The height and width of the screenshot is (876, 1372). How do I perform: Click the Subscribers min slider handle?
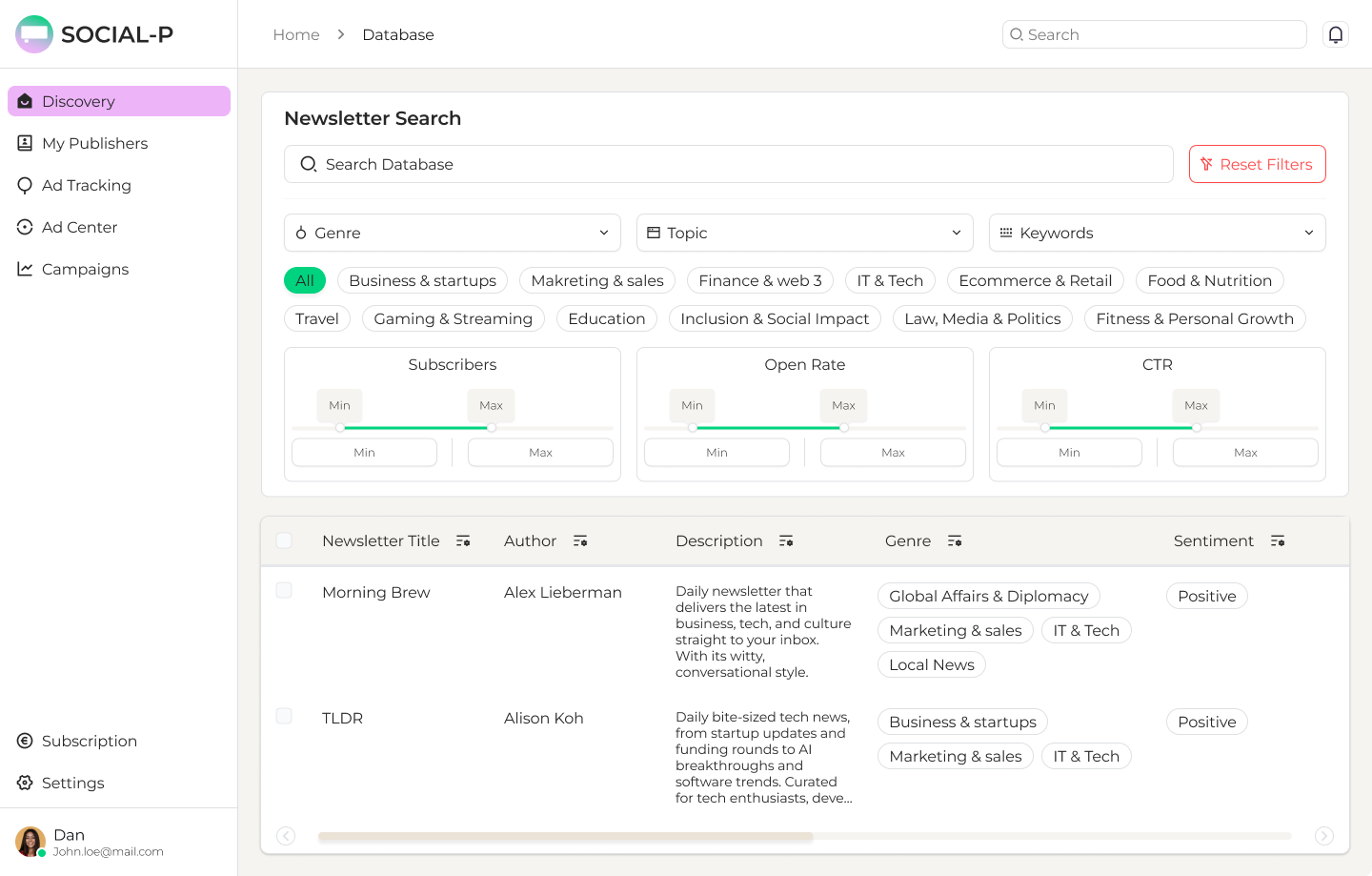click(x=340, y=428)
